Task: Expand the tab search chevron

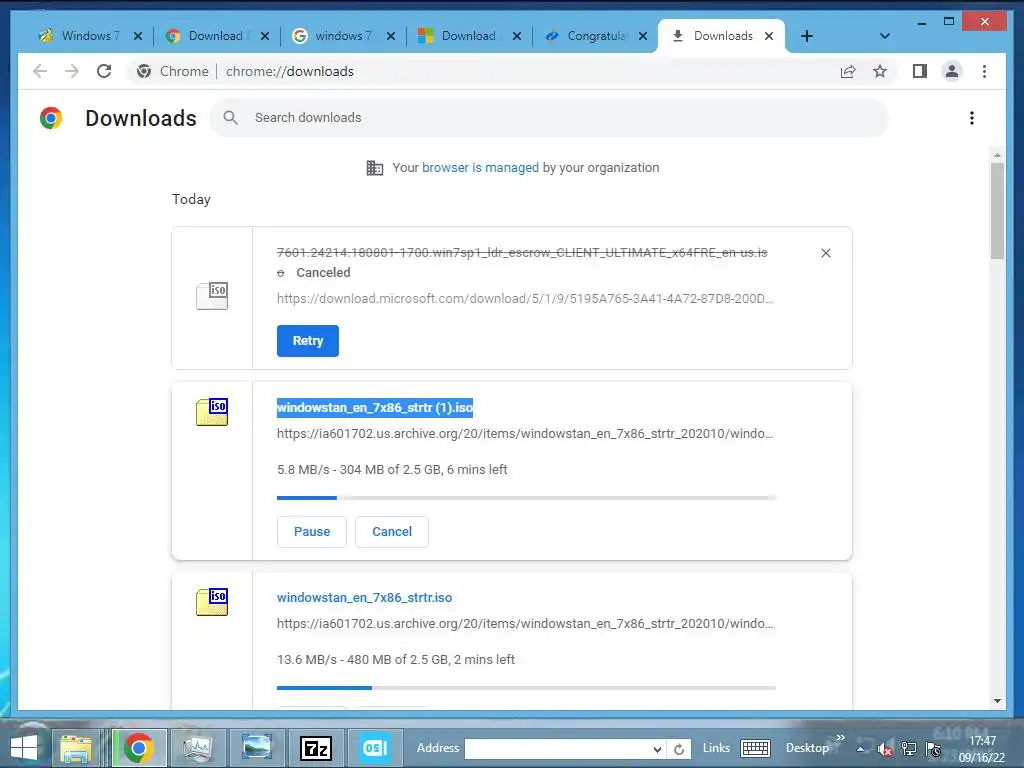Action: click(x=884, y=36)
